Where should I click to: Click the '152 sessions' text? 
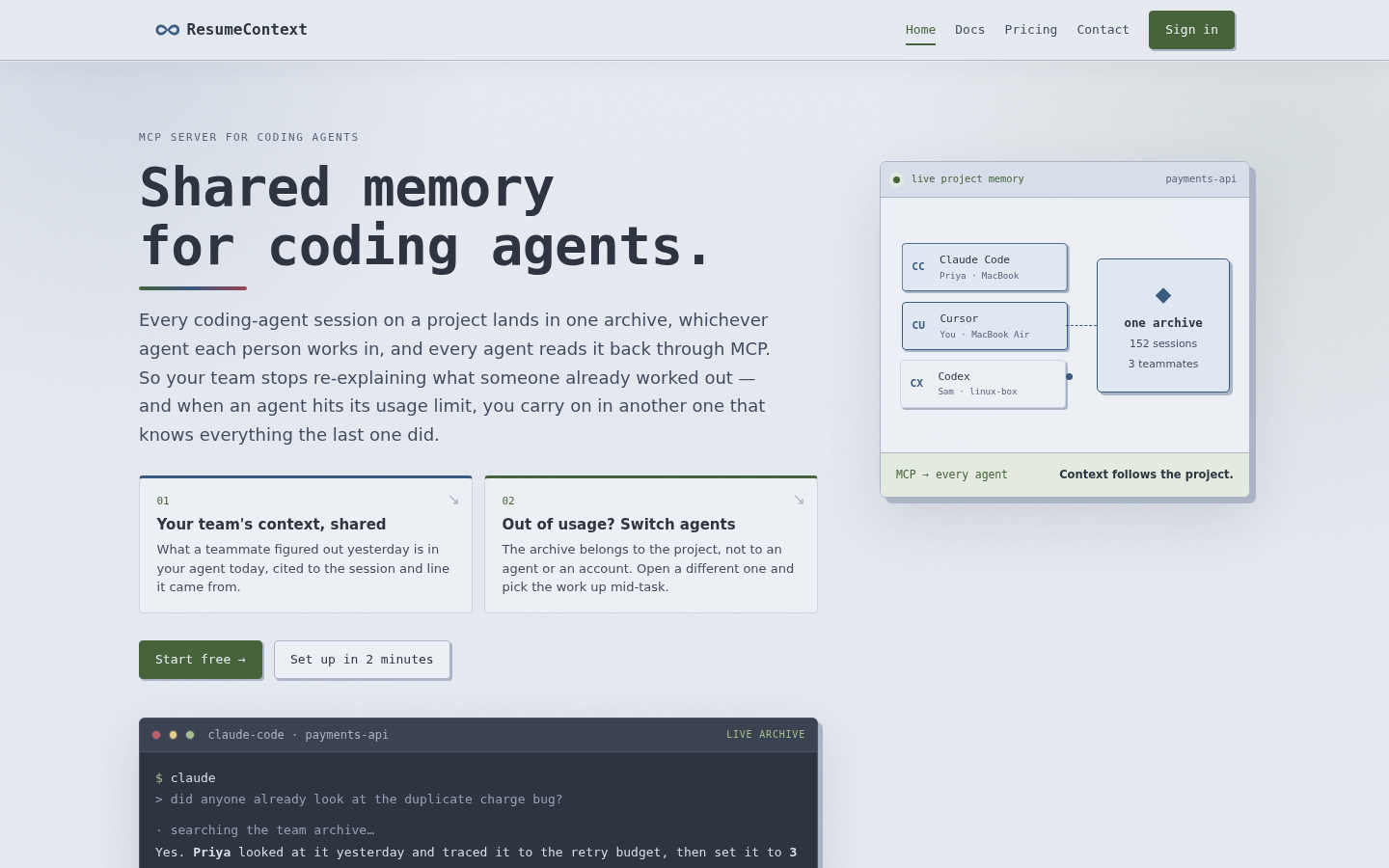point(1163,343)
